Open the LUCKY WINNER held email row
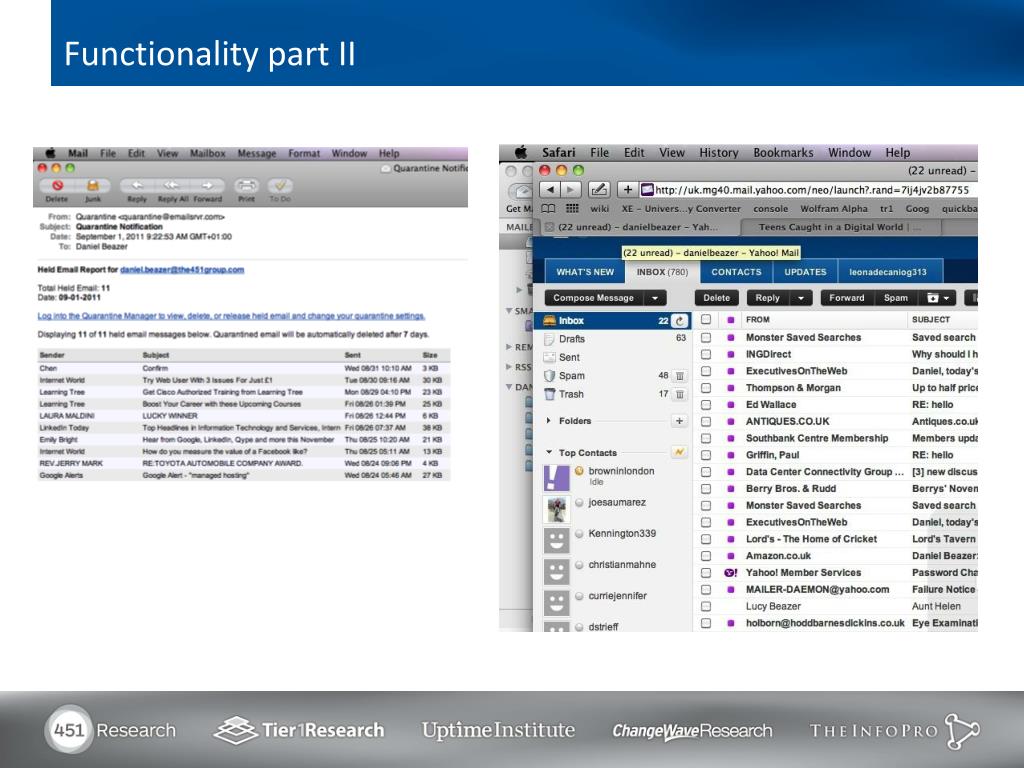This screenshot has width=1024, height=768. tap(244, 416)
